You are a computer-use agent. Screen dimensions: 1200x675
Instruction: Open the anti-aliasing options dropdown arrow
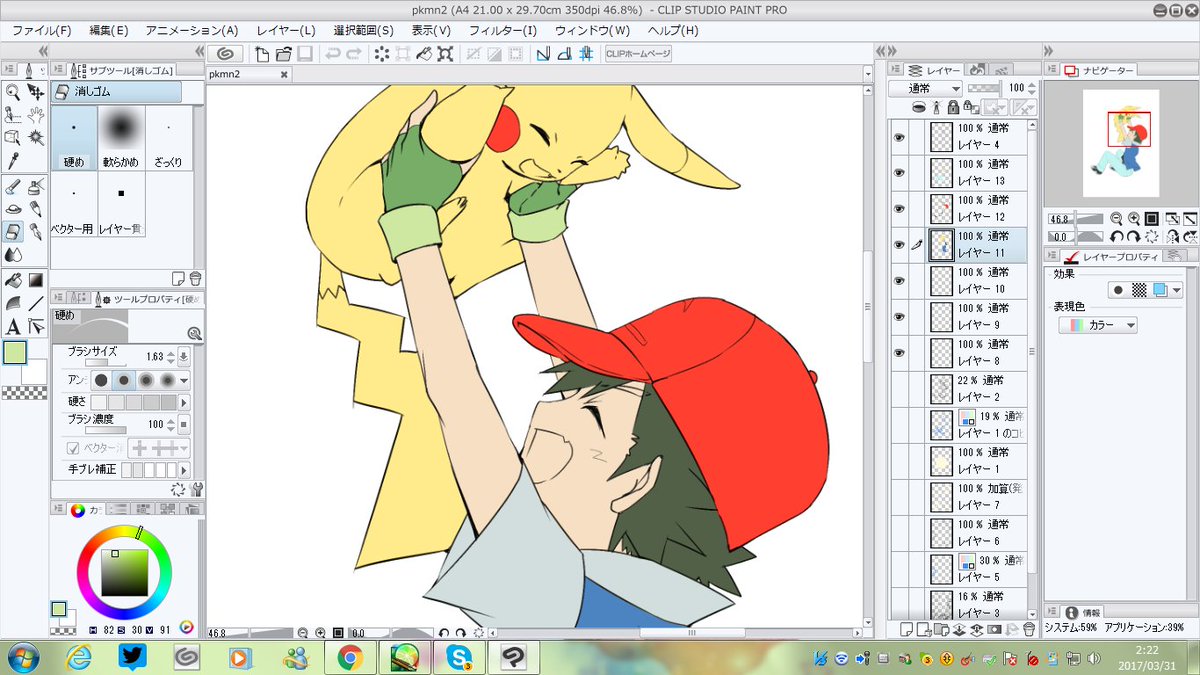coord(185,380)
